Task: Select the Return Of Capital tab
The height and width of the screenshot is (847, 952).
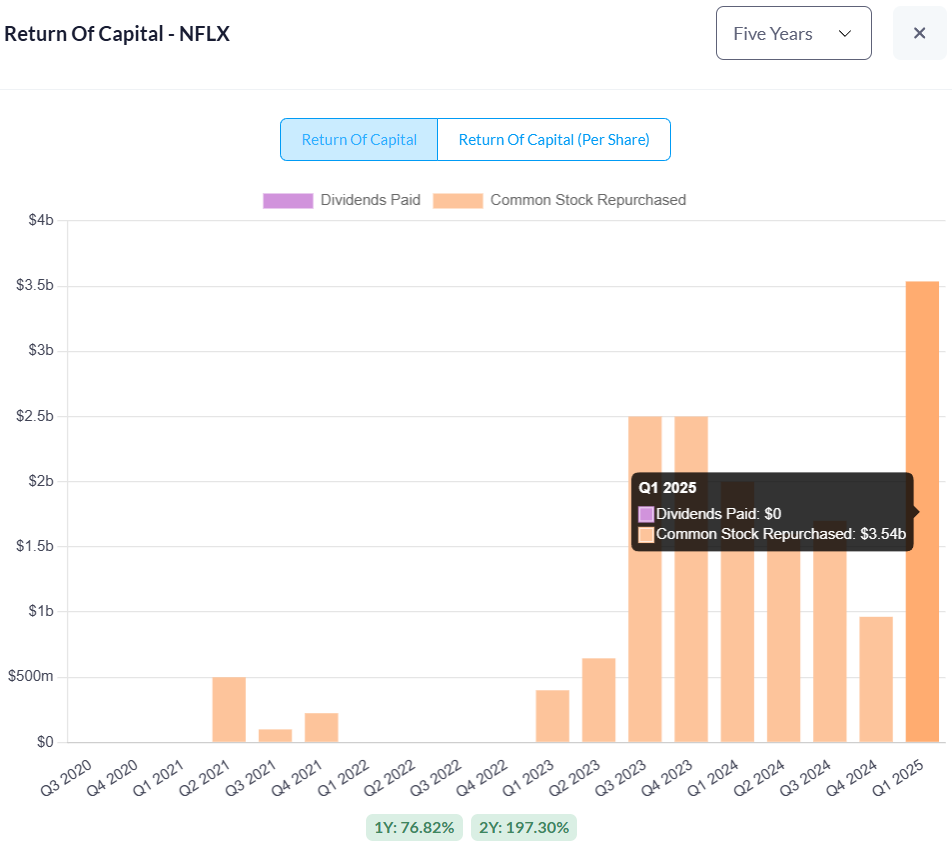Action: tap(359, 140)
